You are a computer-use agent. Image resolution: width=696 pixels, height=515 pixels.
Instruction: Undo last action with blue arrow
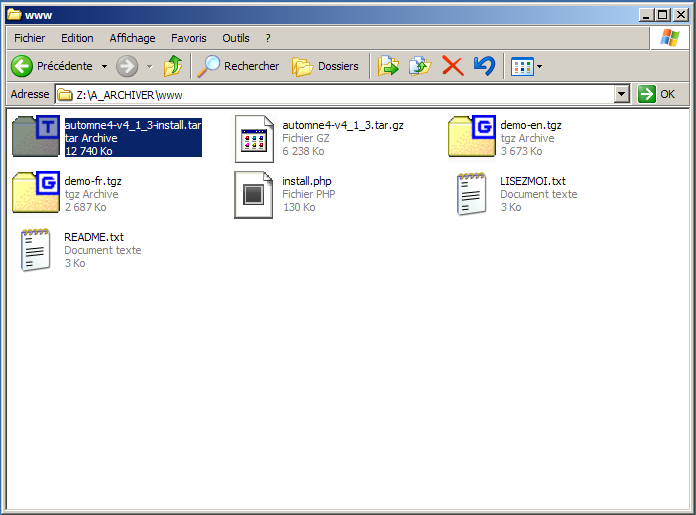(484, 66)
